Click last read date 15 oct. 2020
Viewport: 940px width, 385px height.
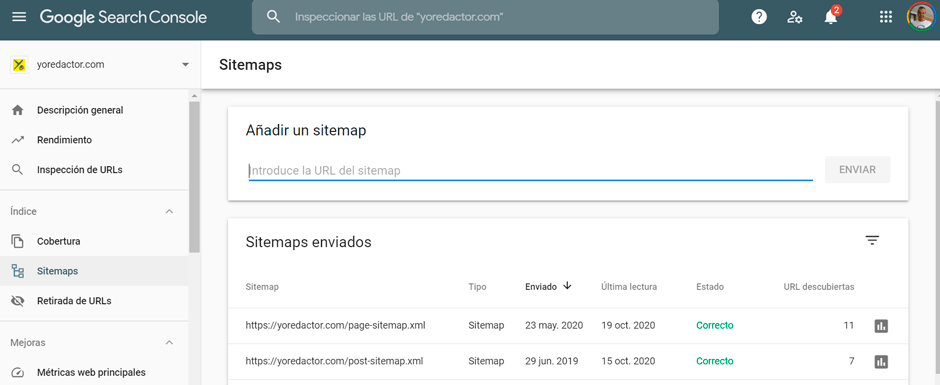[x=628, y=361]
